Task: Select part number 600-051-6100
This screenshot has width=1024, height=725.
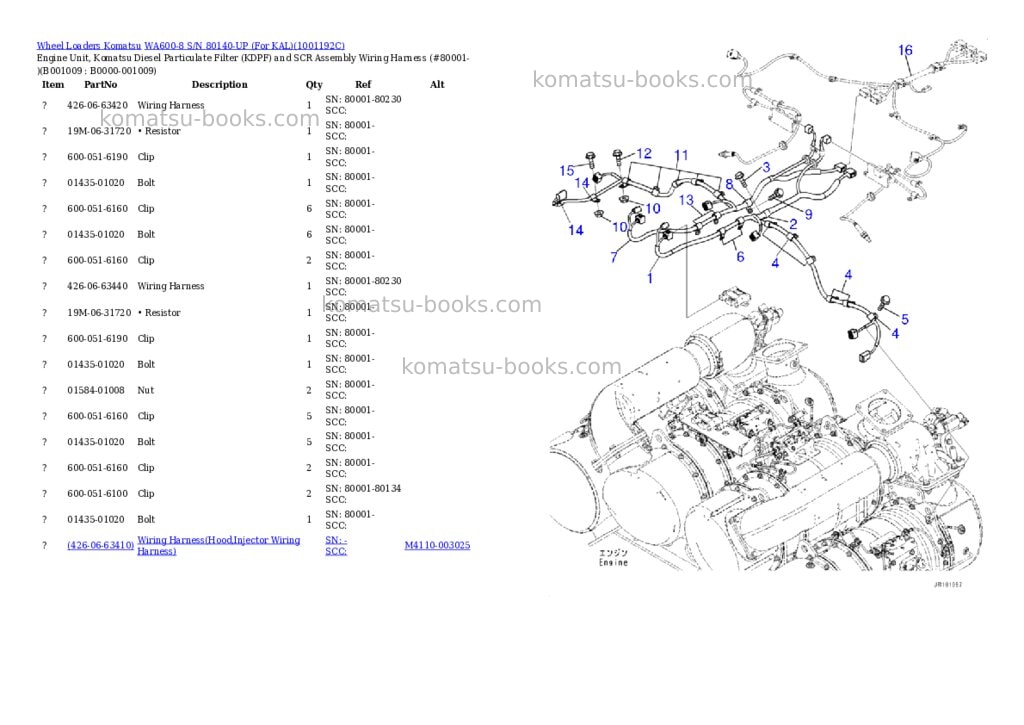Action: (97, 494)
